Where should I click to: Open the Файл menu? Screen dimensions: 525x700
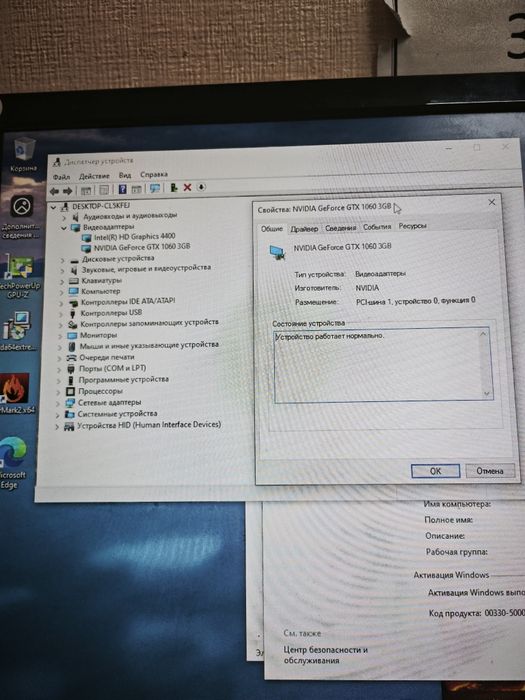pos(61,177)
